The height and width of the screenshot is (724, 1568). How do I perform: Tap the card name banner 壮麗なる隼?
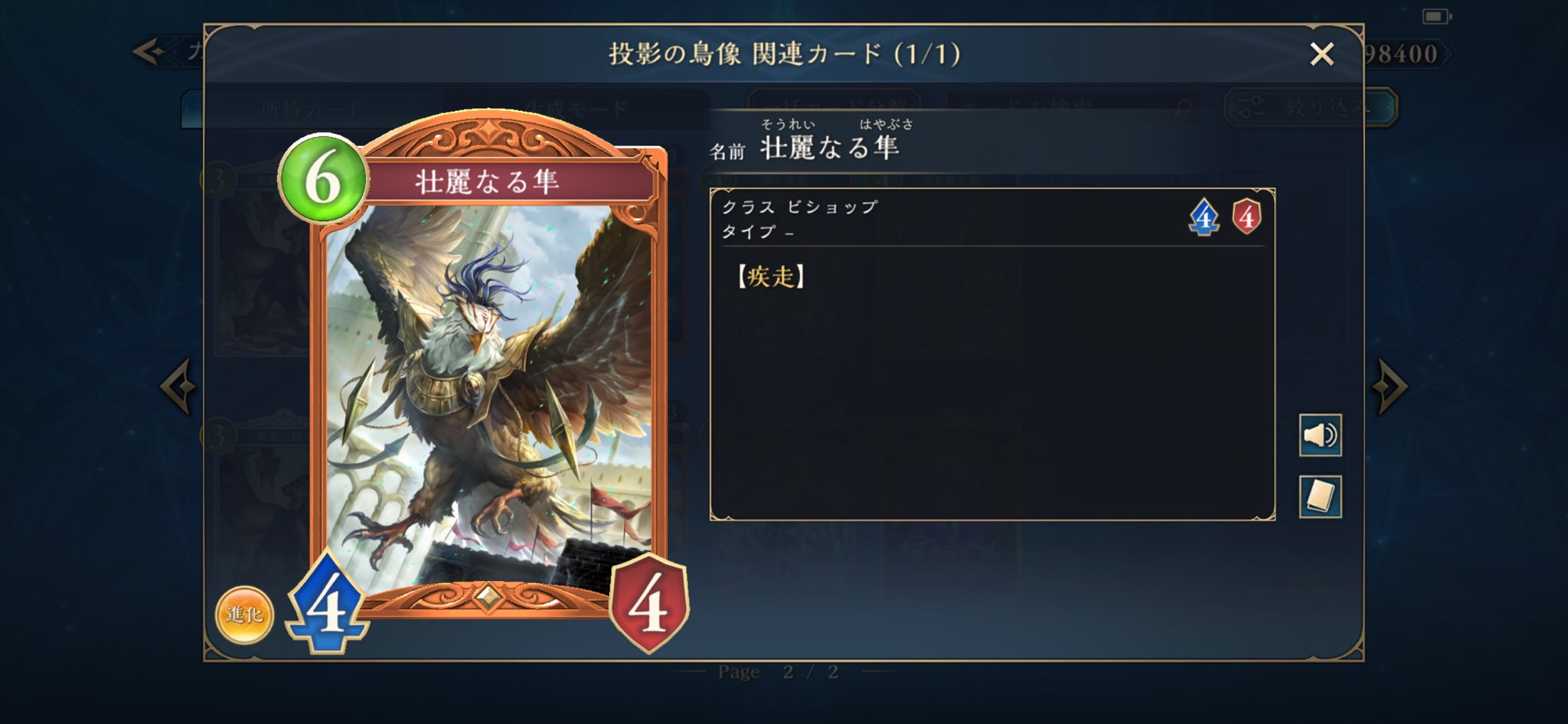click(x=487, y=181)
